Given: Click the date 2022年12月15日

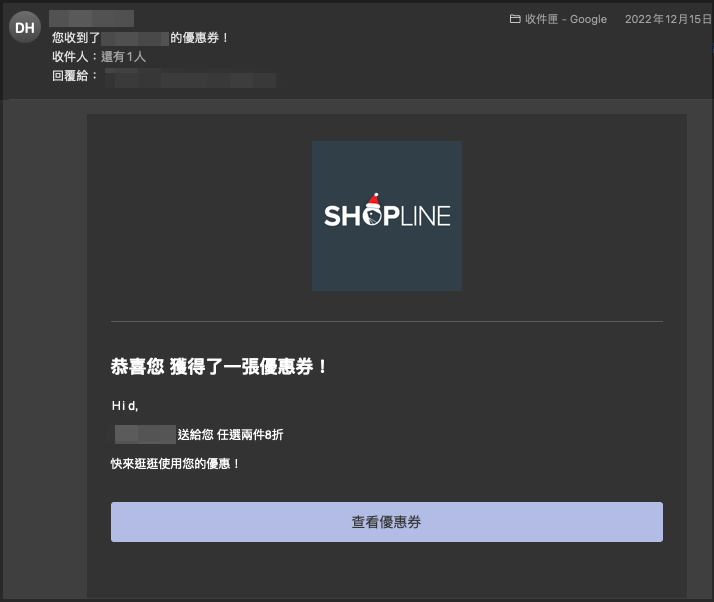Looking at the screenshot, I should [668, 19].
